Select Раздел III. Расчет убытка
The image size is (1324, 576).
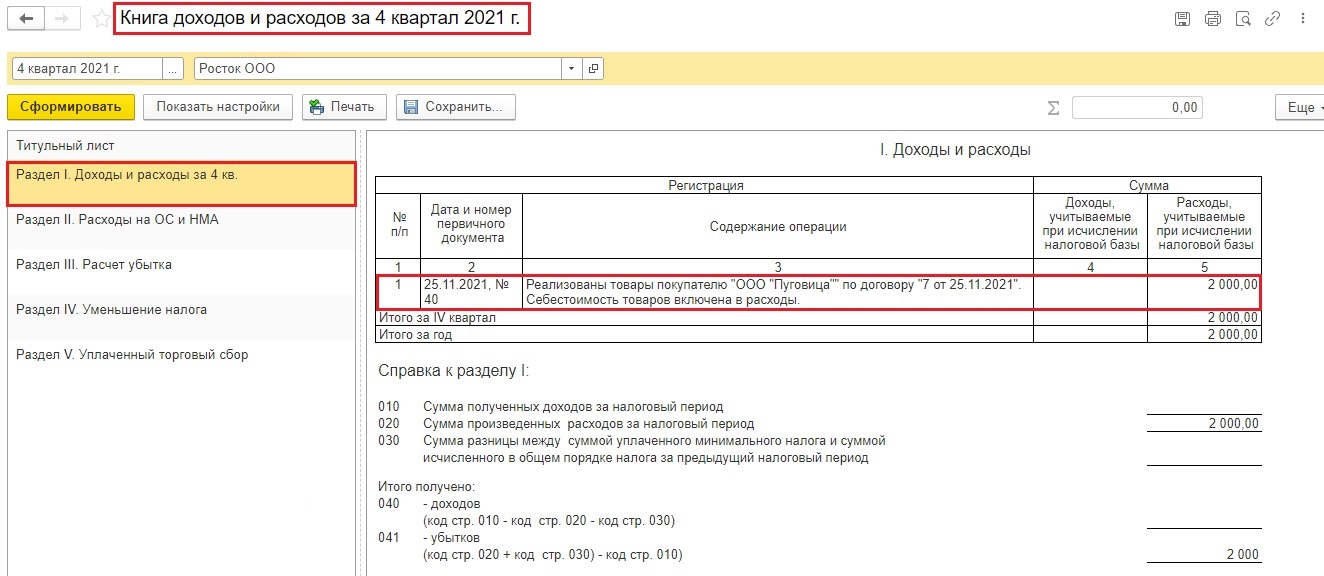click(181, 274)
